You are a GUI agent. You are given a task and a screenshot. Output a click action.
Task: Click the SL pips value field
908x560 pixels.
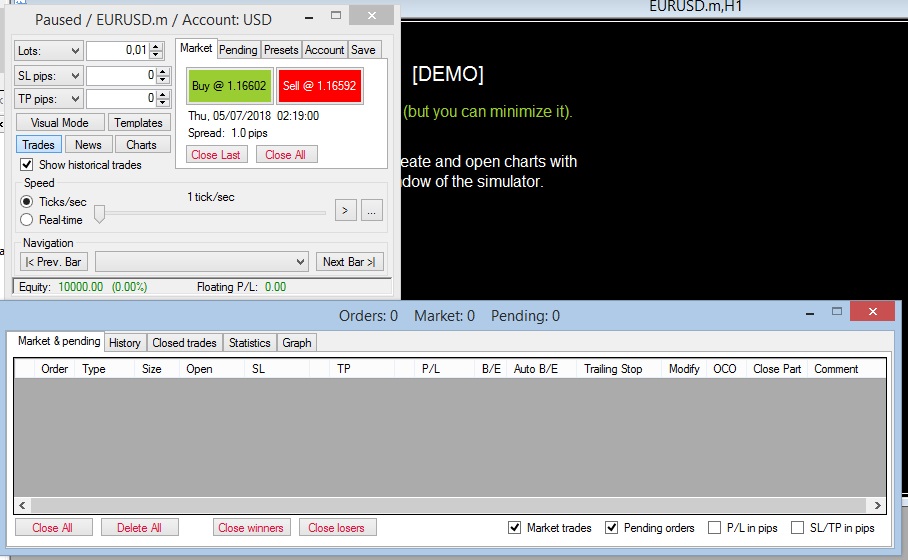122,76
